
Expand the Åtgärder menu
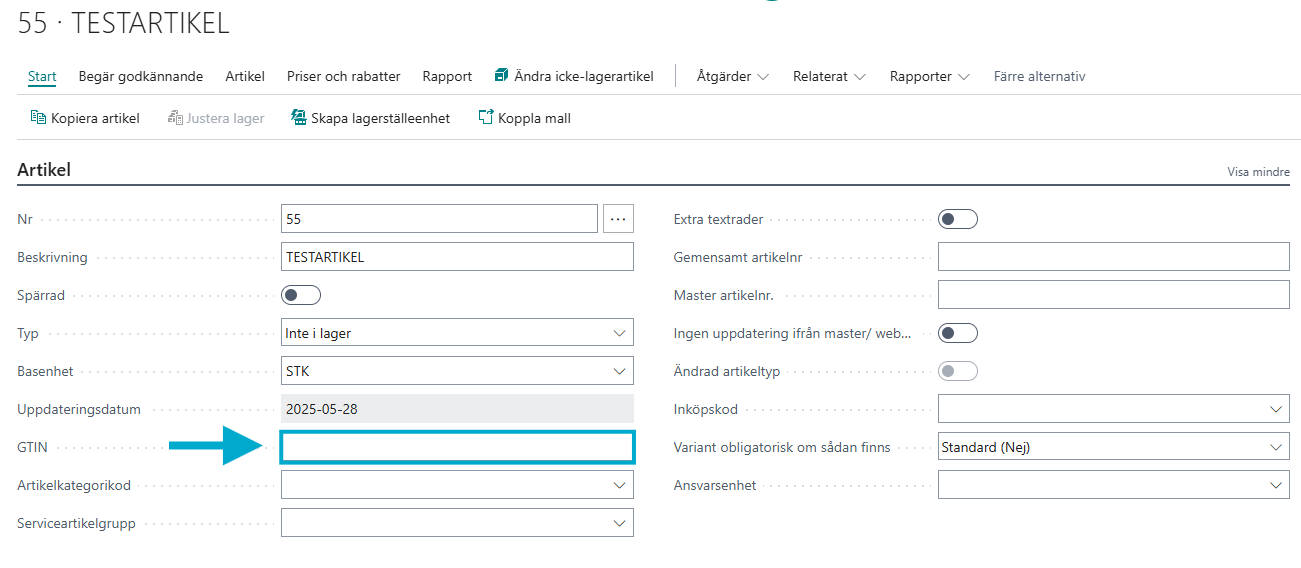point(733,76)
